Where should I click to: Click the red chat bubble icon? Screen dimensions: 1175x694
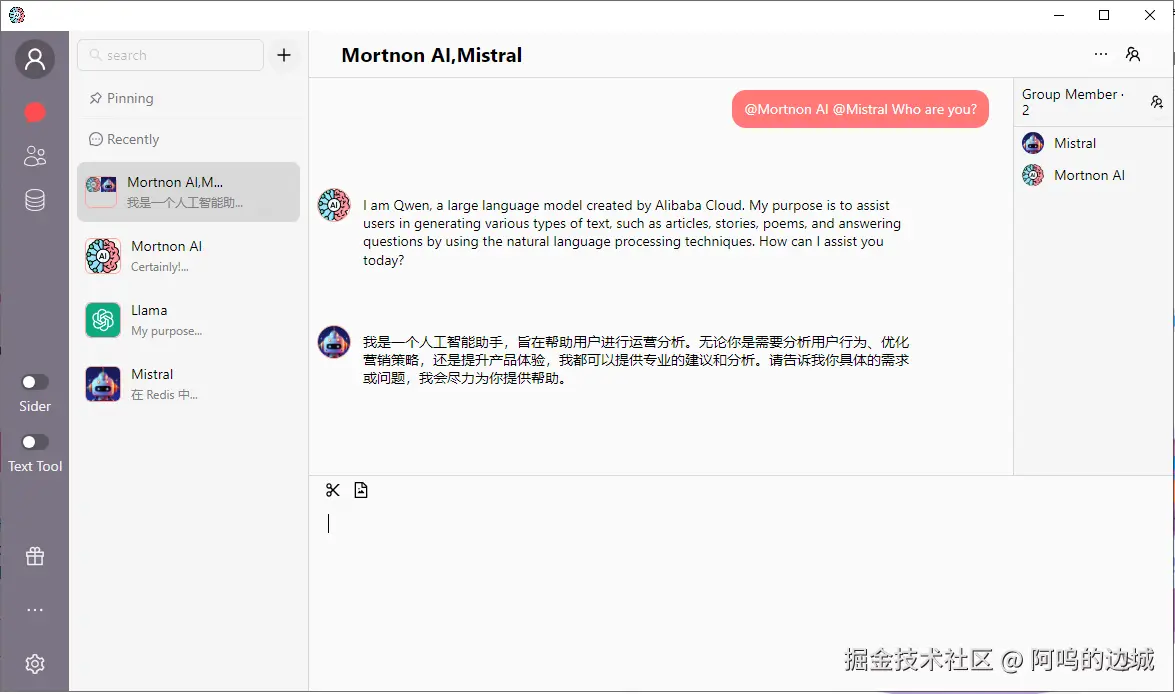[35, 112]
